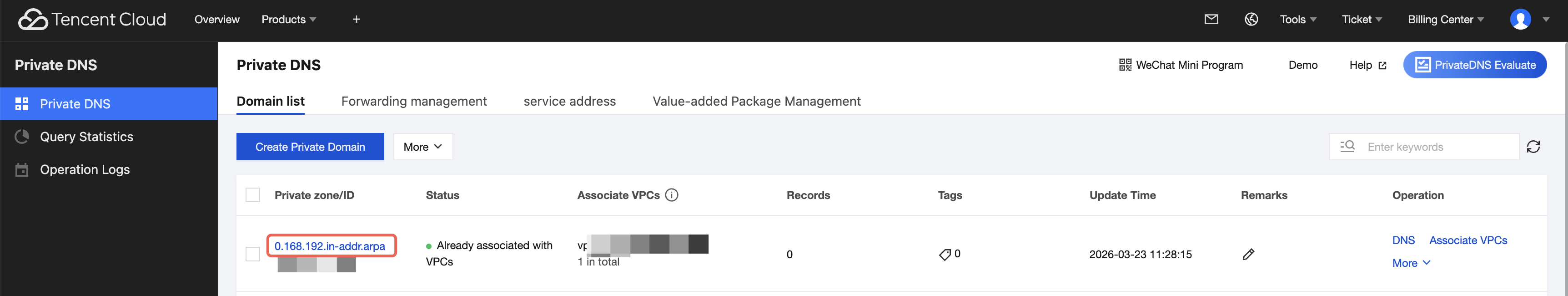Expand the More operations menu in row
The width and height of the screenshot is (1568, 296).
pos(1411,263)
